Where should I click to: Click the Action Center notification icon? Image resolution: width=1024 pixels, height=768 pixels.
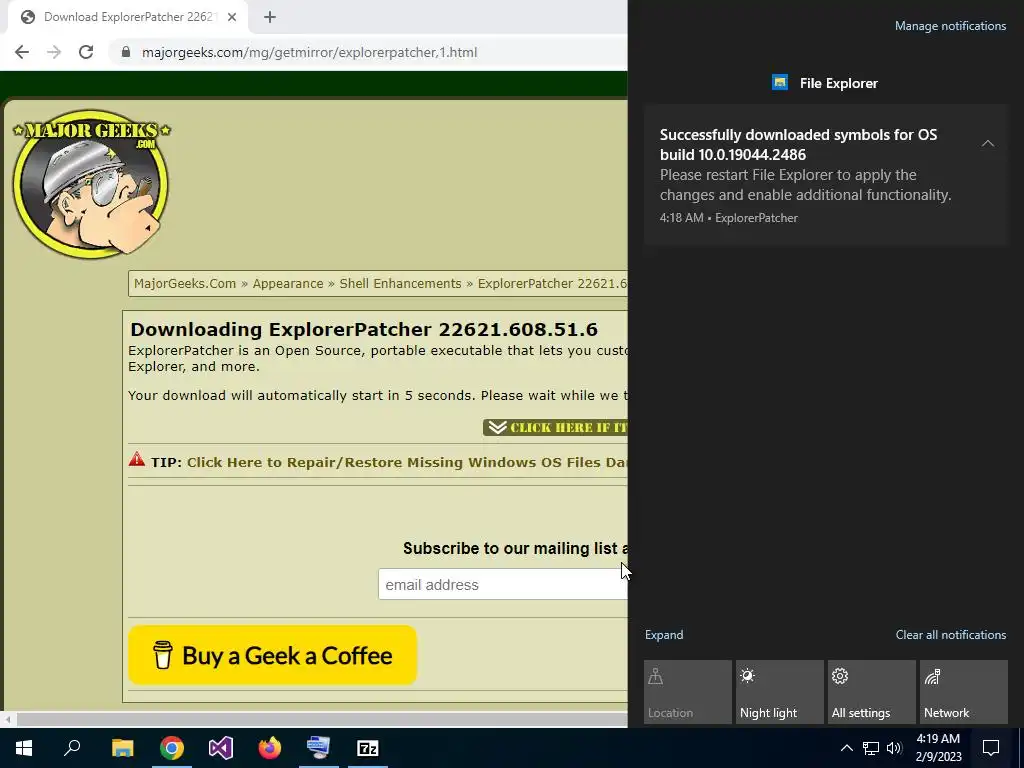coord(991,748)
